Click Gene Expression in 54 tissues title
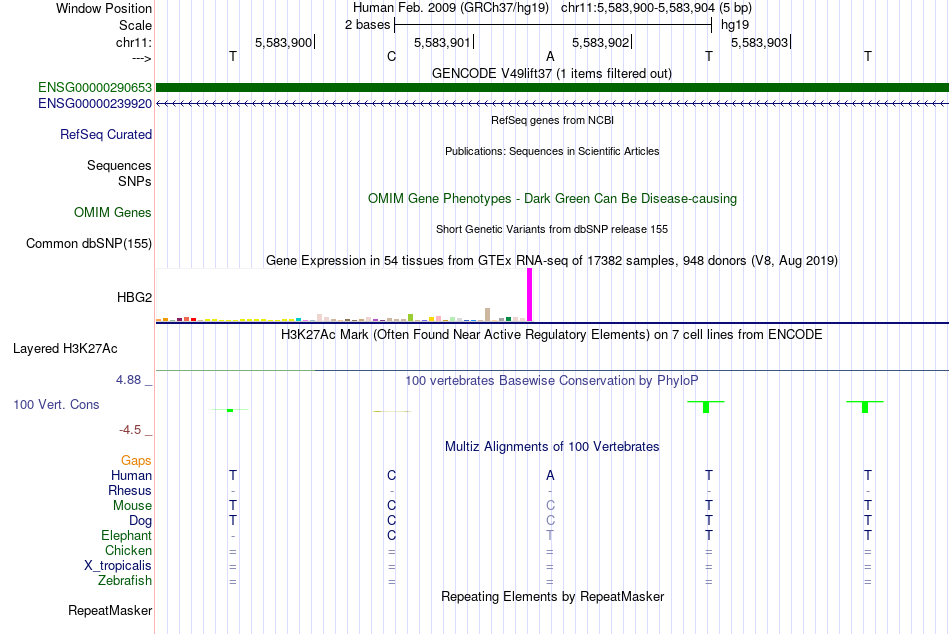 point(552,261)
